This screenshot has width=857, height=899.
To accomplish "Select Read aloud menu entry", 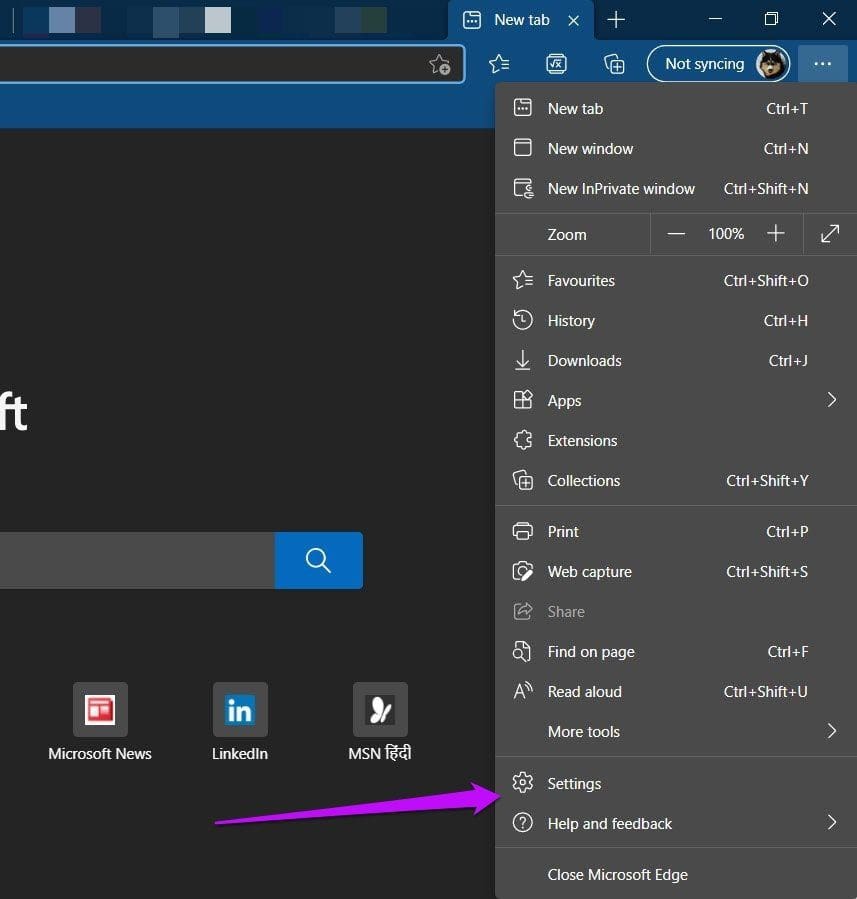I will (x=676, y=692).
